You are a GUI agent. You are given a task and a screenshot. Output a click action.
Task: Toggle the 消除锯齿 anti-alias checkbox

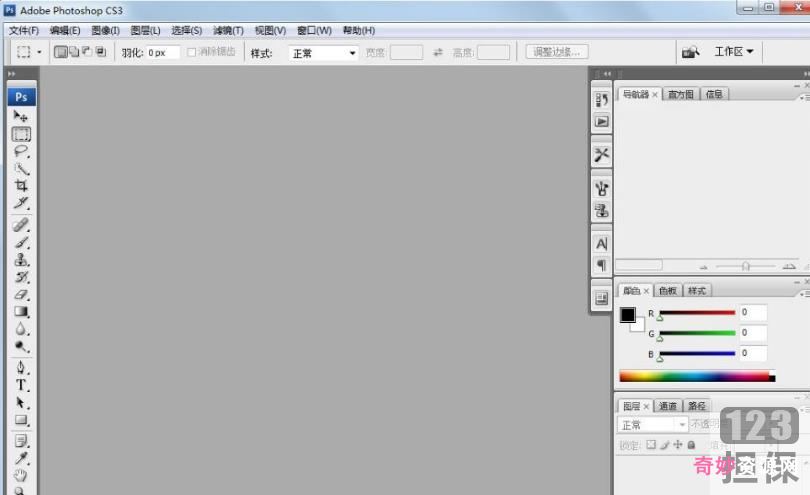pyautogui.click(x=192, y=52)
